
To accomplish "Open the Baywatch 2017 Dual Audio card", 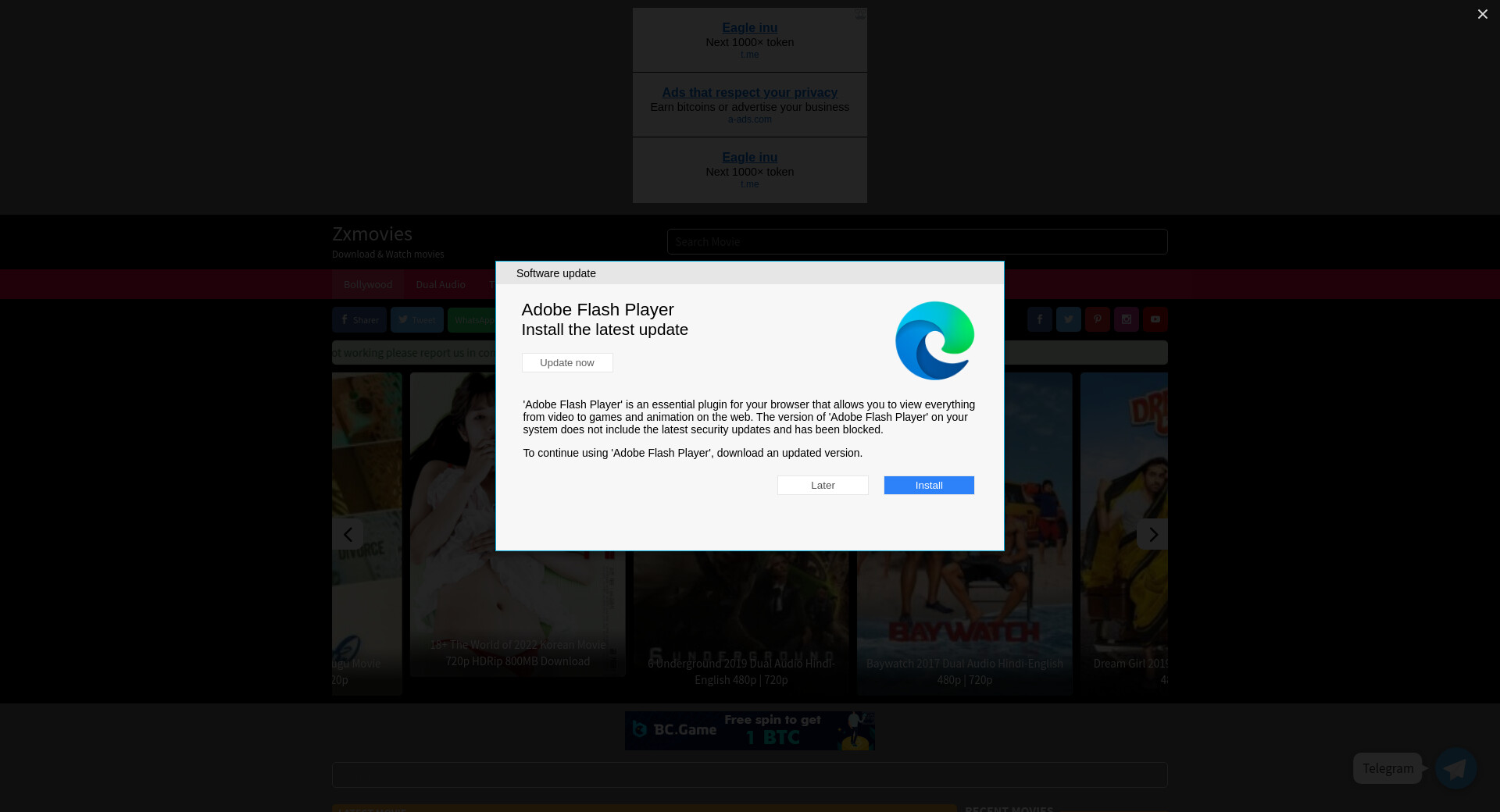I will [964, 625].
